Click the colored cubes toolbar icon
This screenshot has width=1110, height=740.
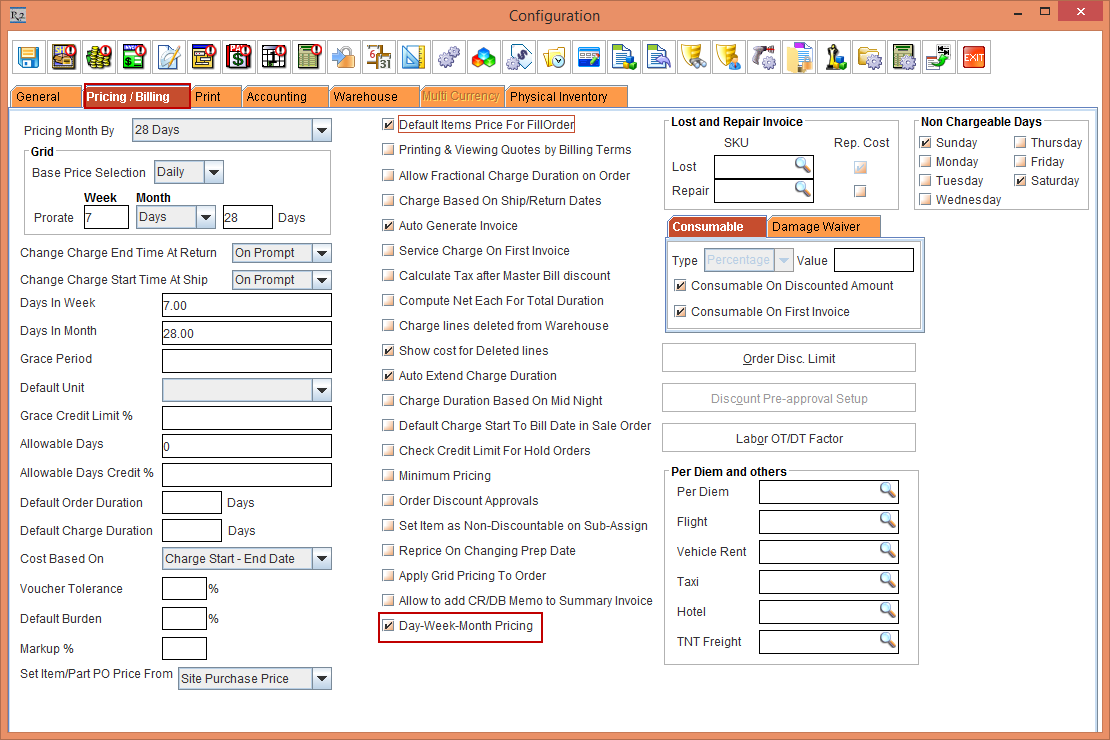click(x=482, y=57)
